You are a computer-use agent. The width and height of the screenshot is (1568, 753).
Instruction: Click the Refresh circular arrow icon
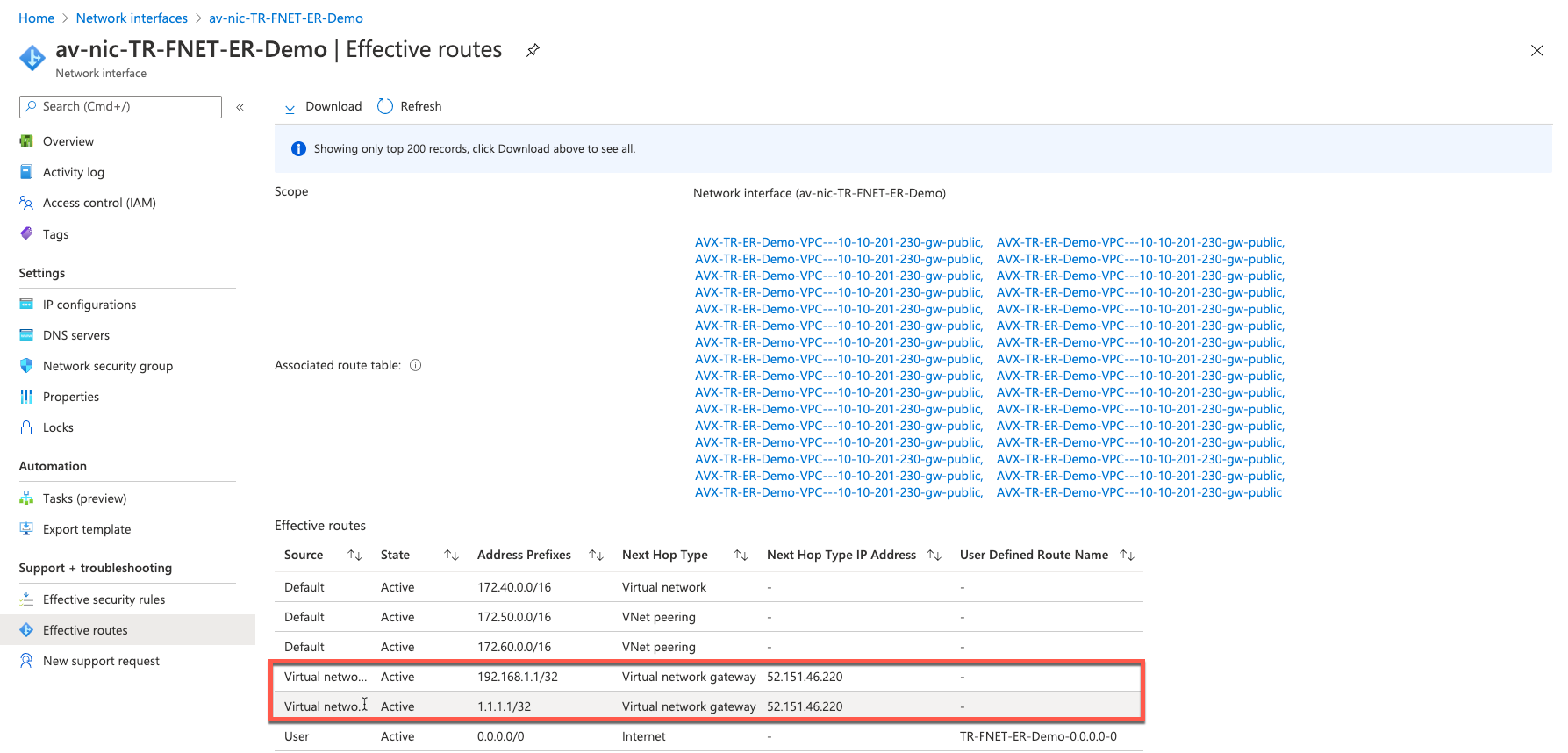[385, 106]
